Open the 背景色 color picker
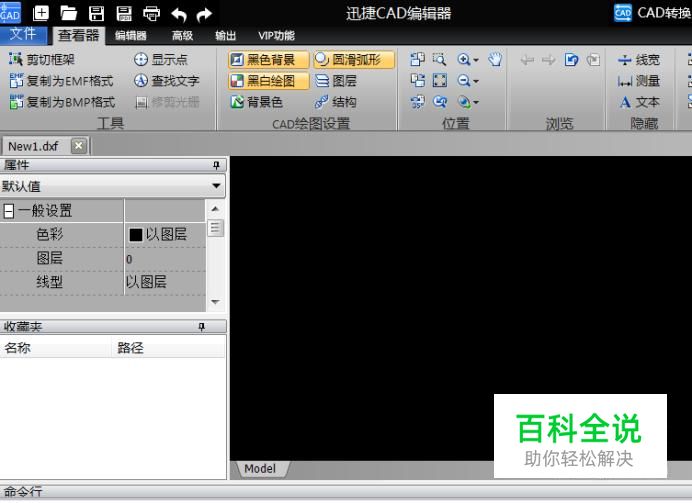Screen dimensions: 692x503 (x=256, y=102)
